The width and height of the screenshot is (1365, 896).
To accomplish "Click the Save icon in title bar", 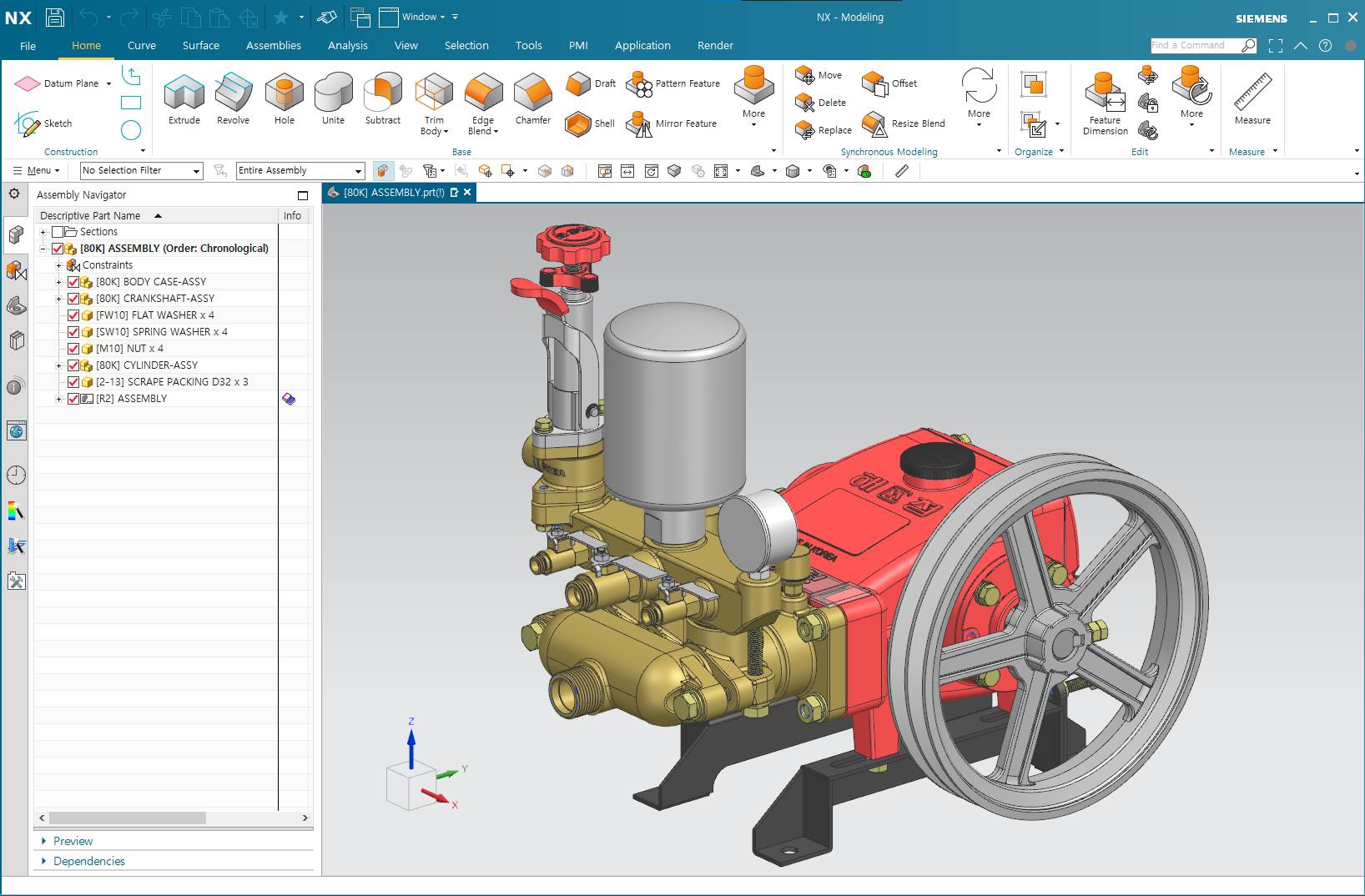I will pos(55,17).
